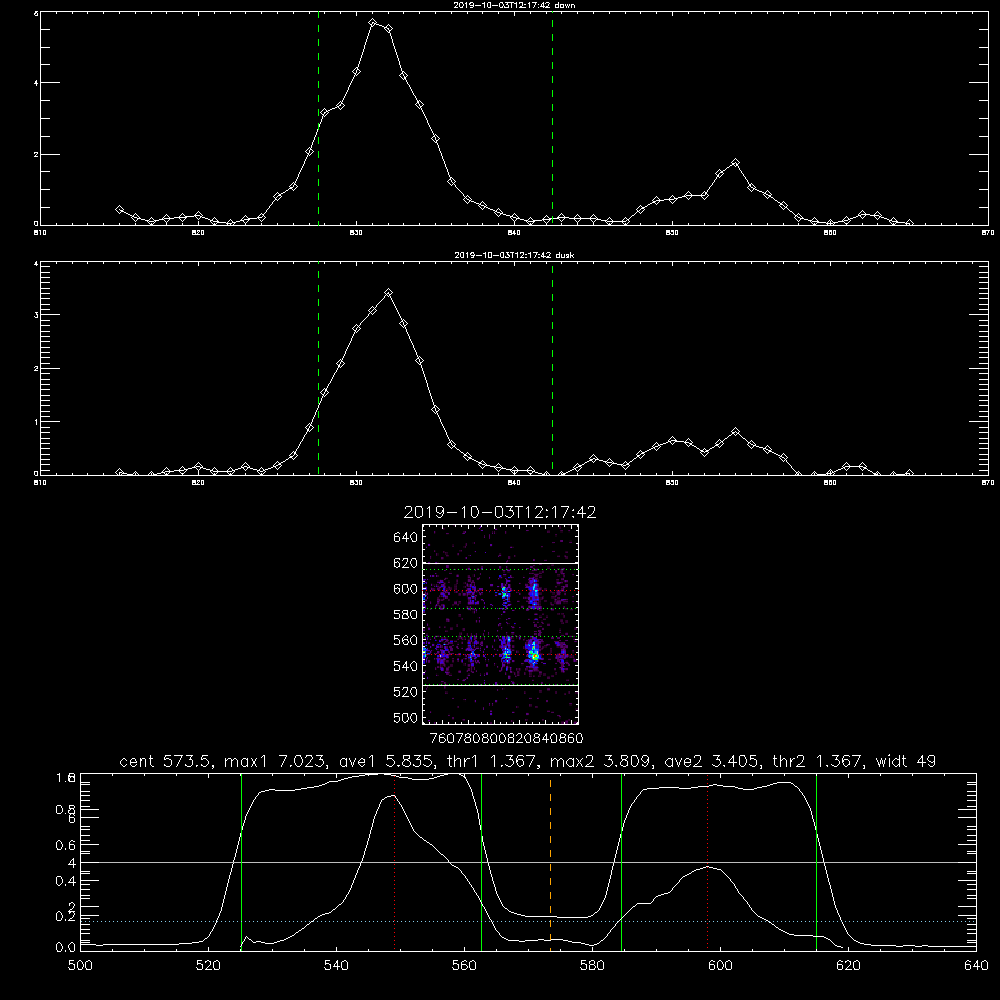Click the right green dashed line in dusk plot
Screen dimensions: 1000x1000
click(552, 368)
